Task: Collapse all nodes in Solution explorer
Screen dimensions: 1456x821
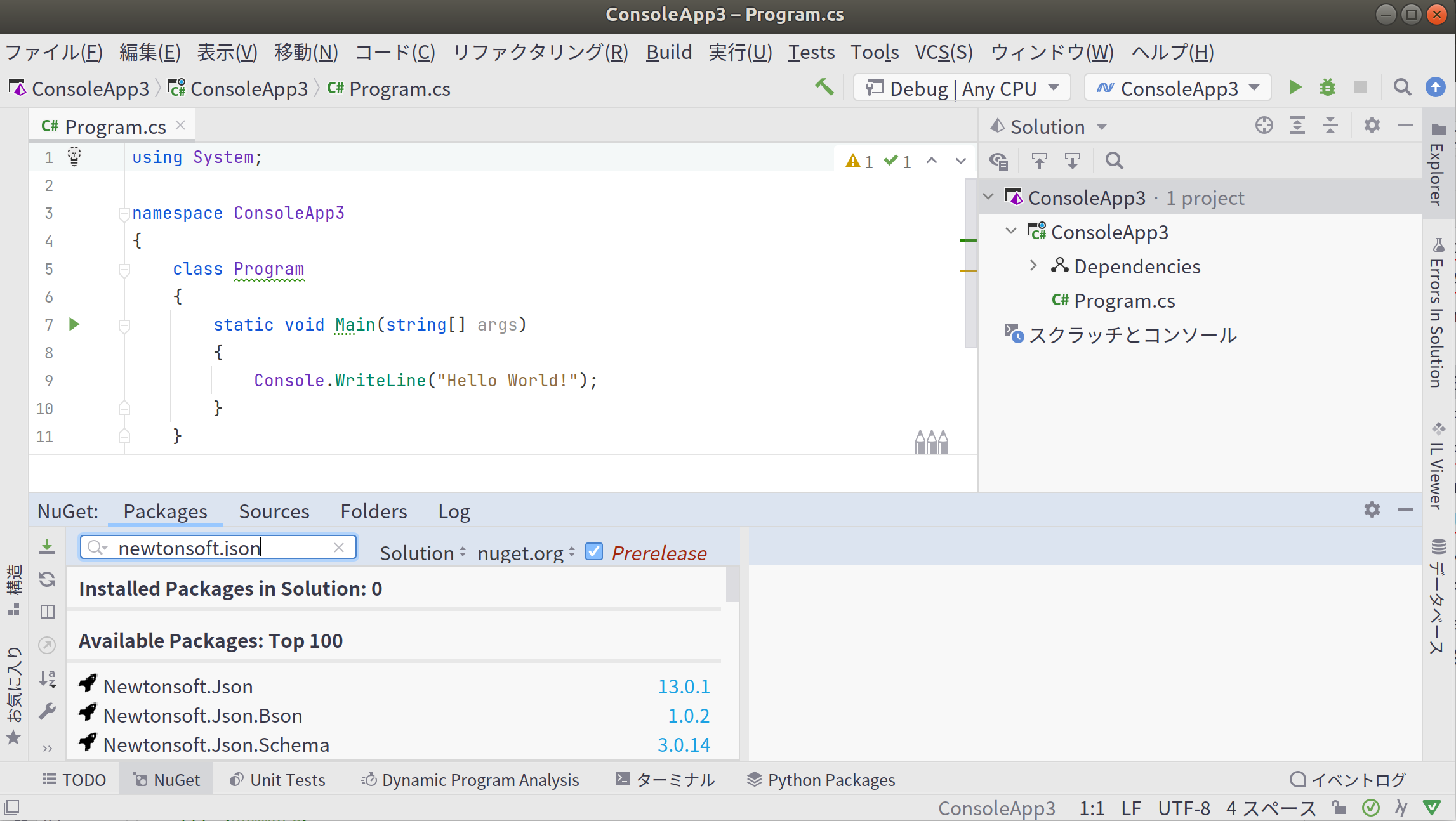Action: 1330,126
